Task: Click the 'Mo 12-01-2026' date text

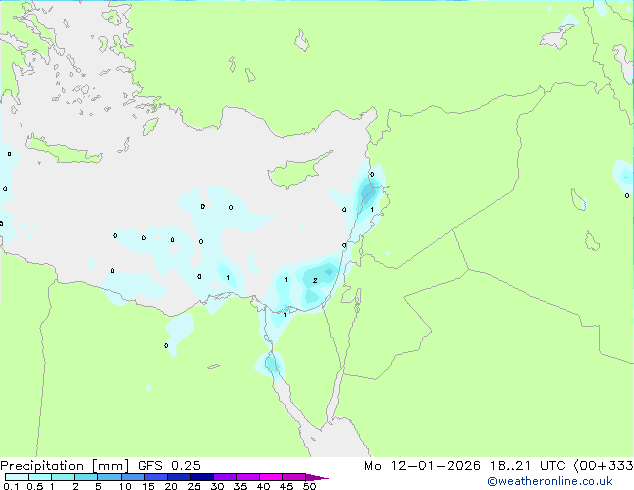Action: pyautogui.click(x=422, y=466)
